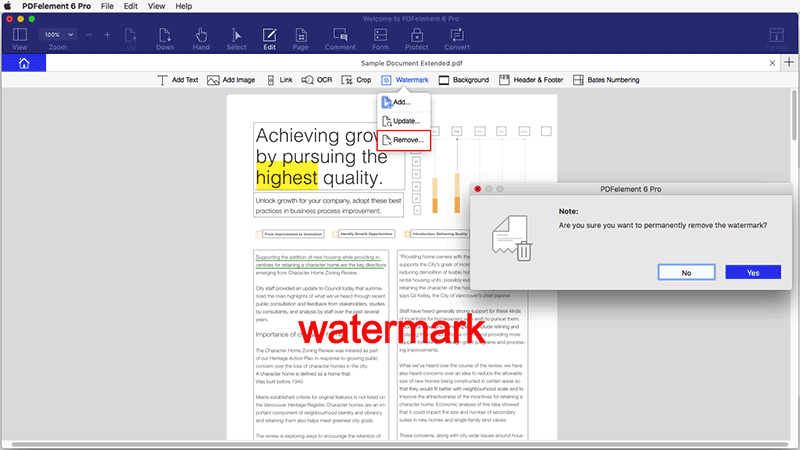Open the Edit menu in menu bar
The image size is (800, 450).
131,6
